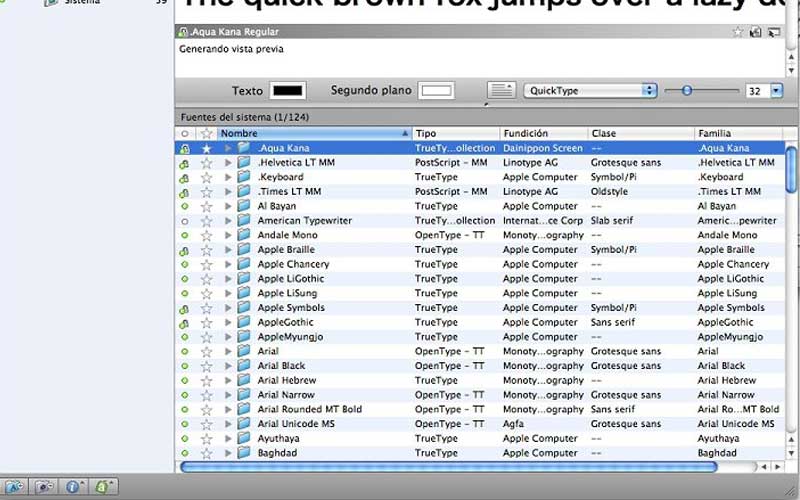Click the green lock icon of the Apple Braille row
Image resolution: width=800 pixels, height=500 pixels.
click(184, 251)
